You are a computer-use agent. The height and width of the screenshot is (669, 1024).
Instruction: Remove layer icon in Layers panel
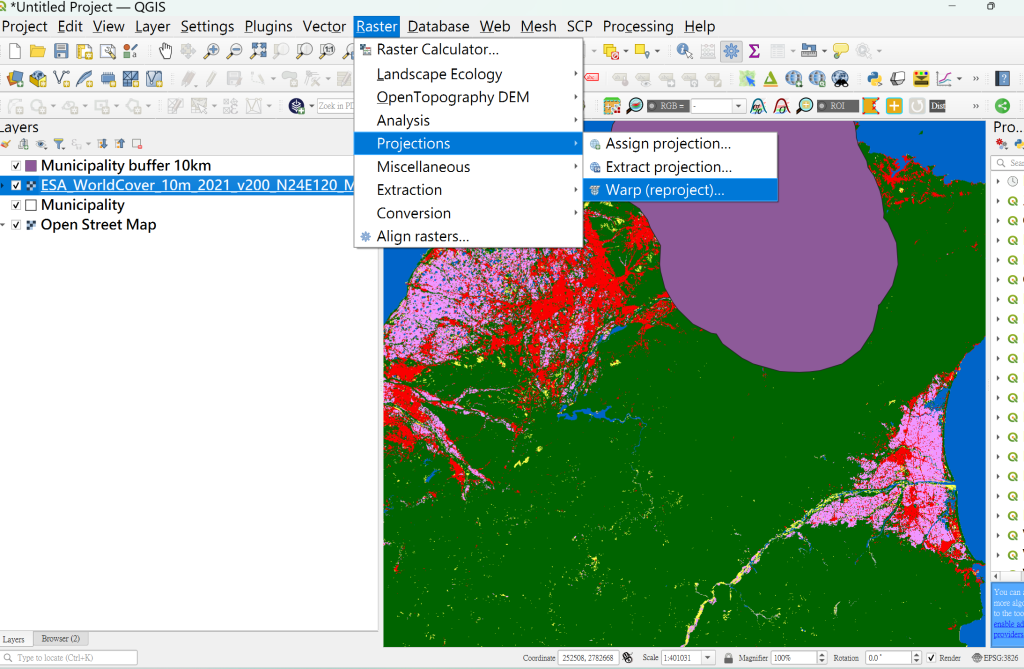pyautogui.click(x=137, y=144)
